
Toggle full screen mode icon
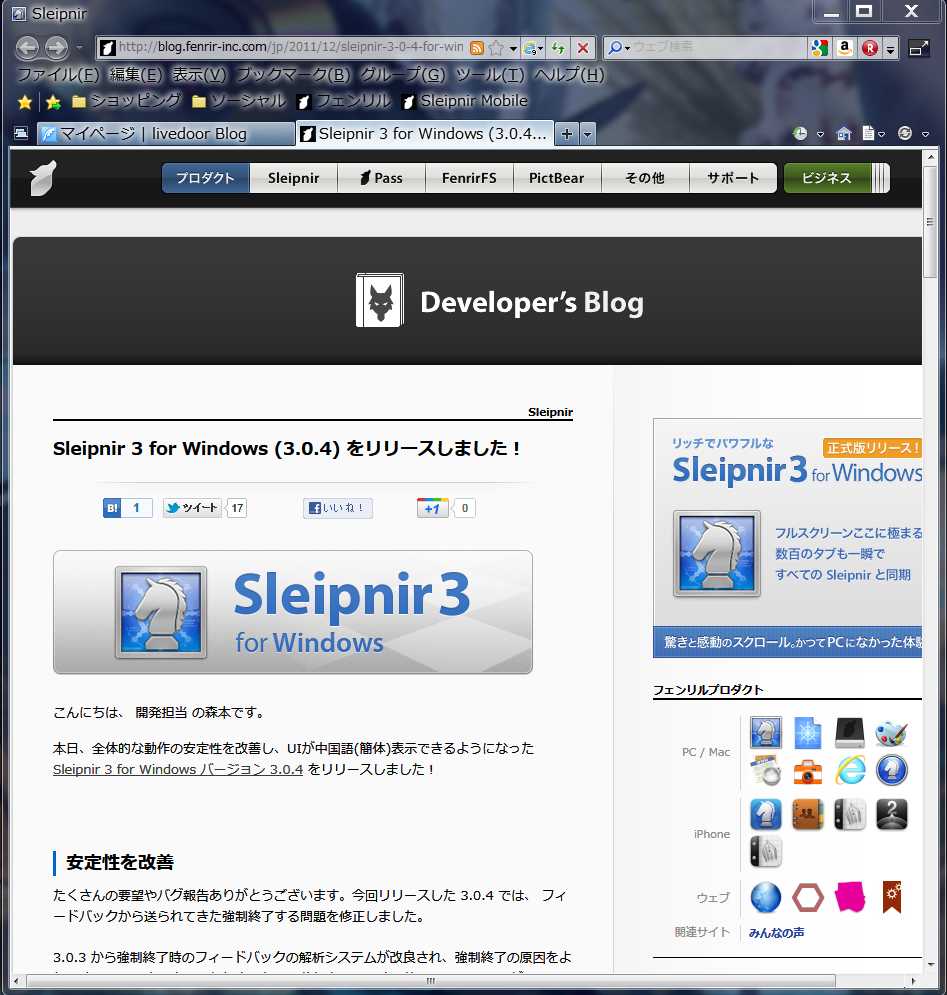918,48
